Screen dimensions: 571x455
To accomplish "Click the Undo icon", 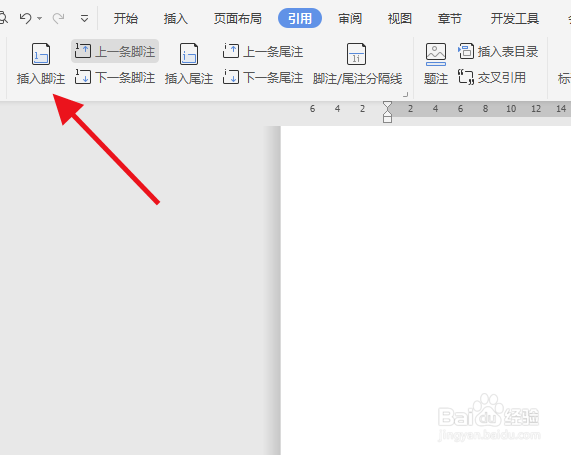I will tap(26, 18).
